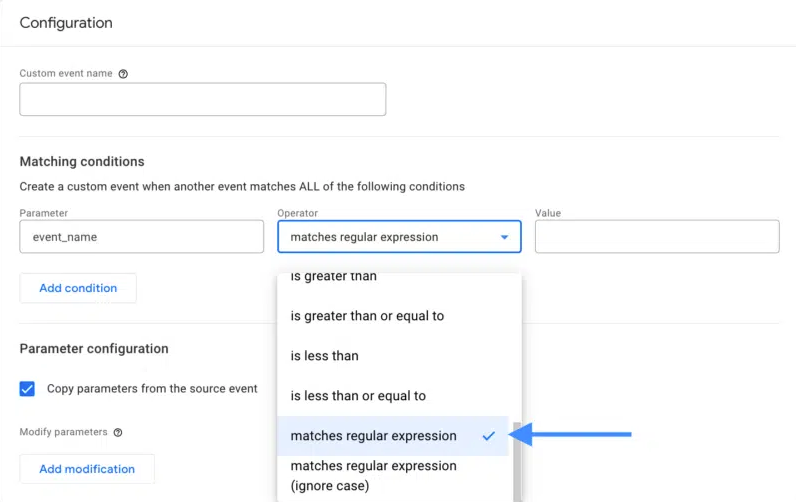
Task: Focus the Custom event name text field
Action: pyautogui.click(x=203, y=99)
